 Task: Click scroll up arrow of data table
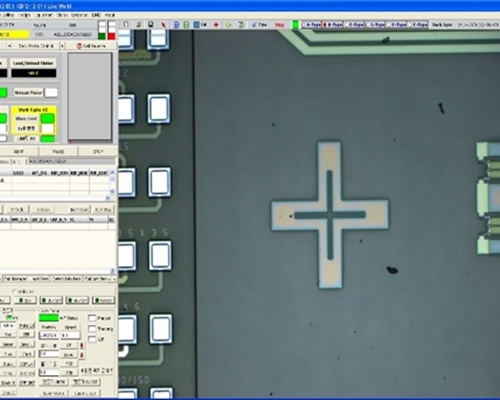tap(112, 172)
